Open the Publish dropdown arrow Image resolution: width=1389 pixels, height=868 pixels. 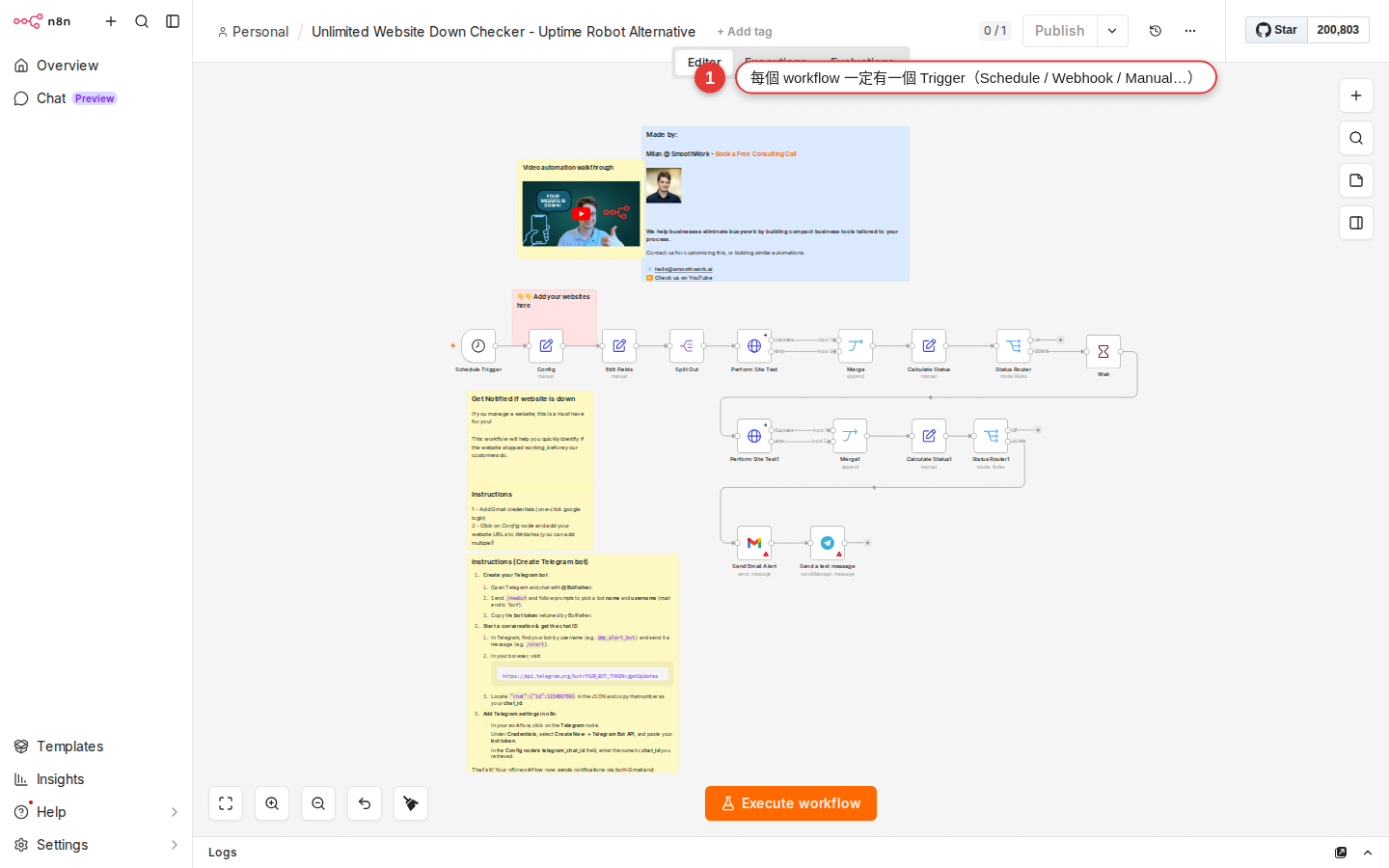pos(1112,31)
